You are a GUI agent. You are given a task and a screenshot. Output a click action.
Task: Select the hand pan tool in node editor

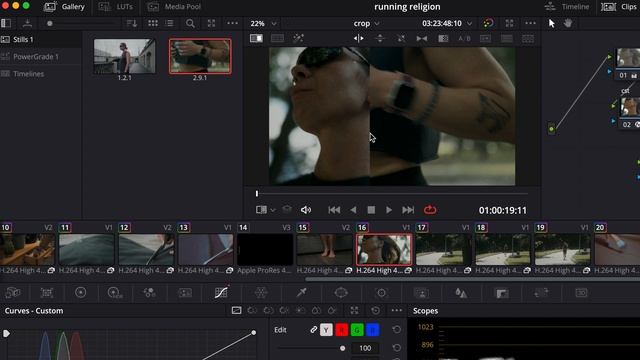pos(568,23)
